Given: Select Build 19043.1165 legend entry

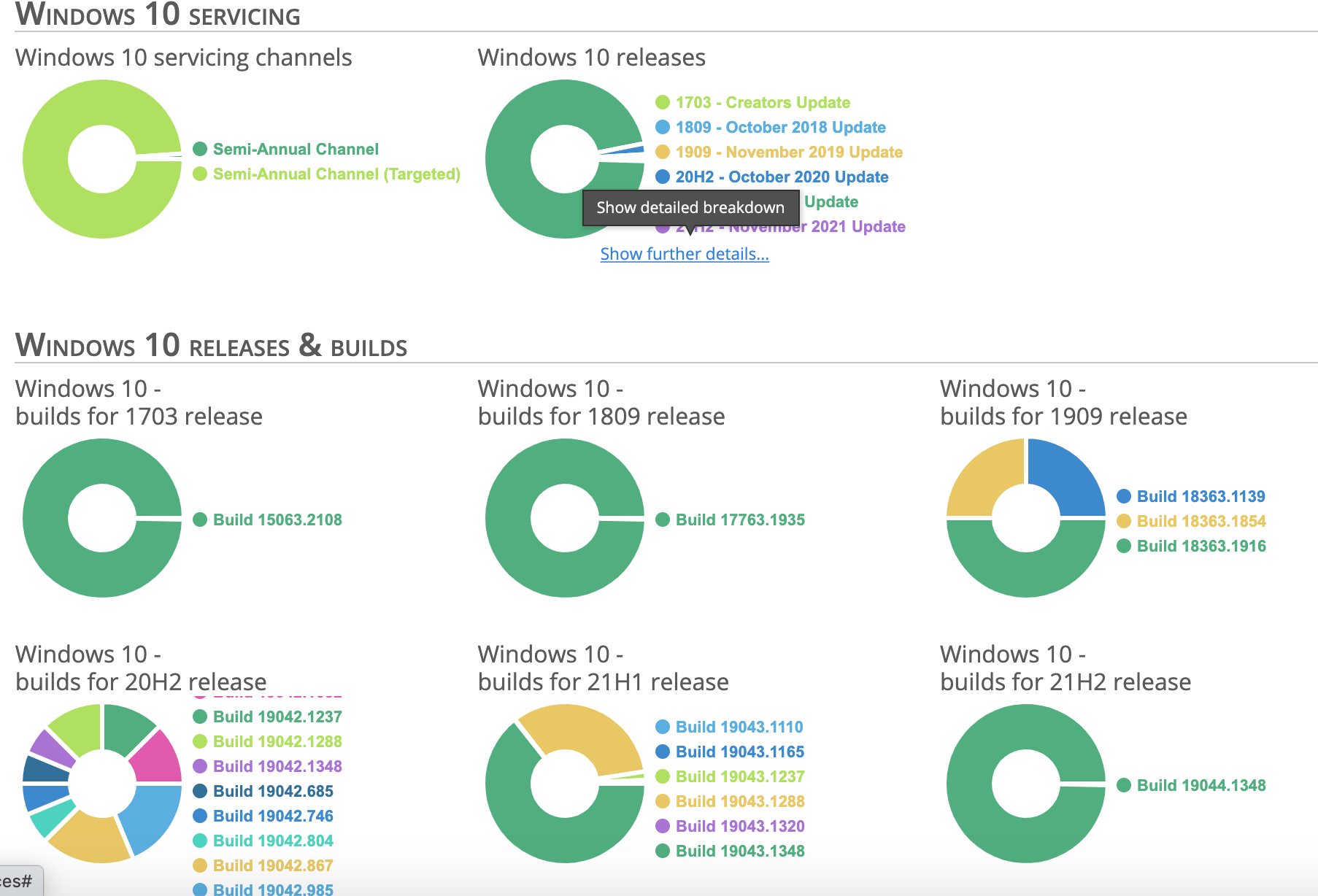Looking at the screenshot, I should [x=730, y=752].
